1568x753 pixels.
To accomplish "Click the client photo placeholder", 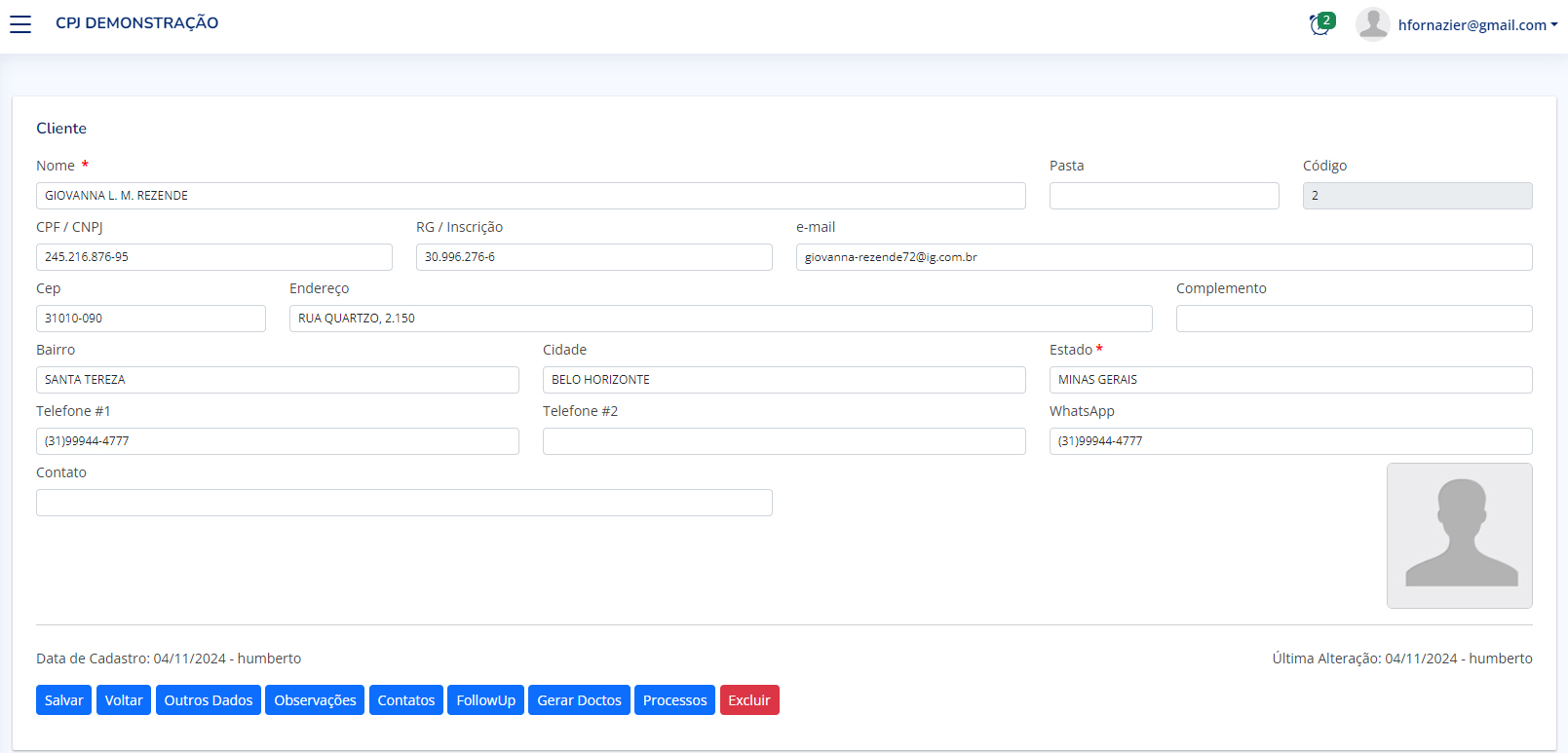I will click(1459, 536).
